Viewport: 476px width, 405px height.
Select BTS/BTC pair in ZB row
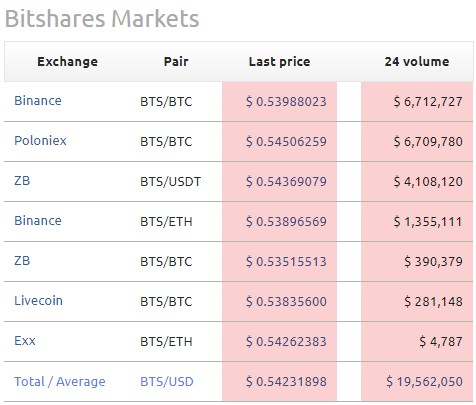(x=166, y=262)
